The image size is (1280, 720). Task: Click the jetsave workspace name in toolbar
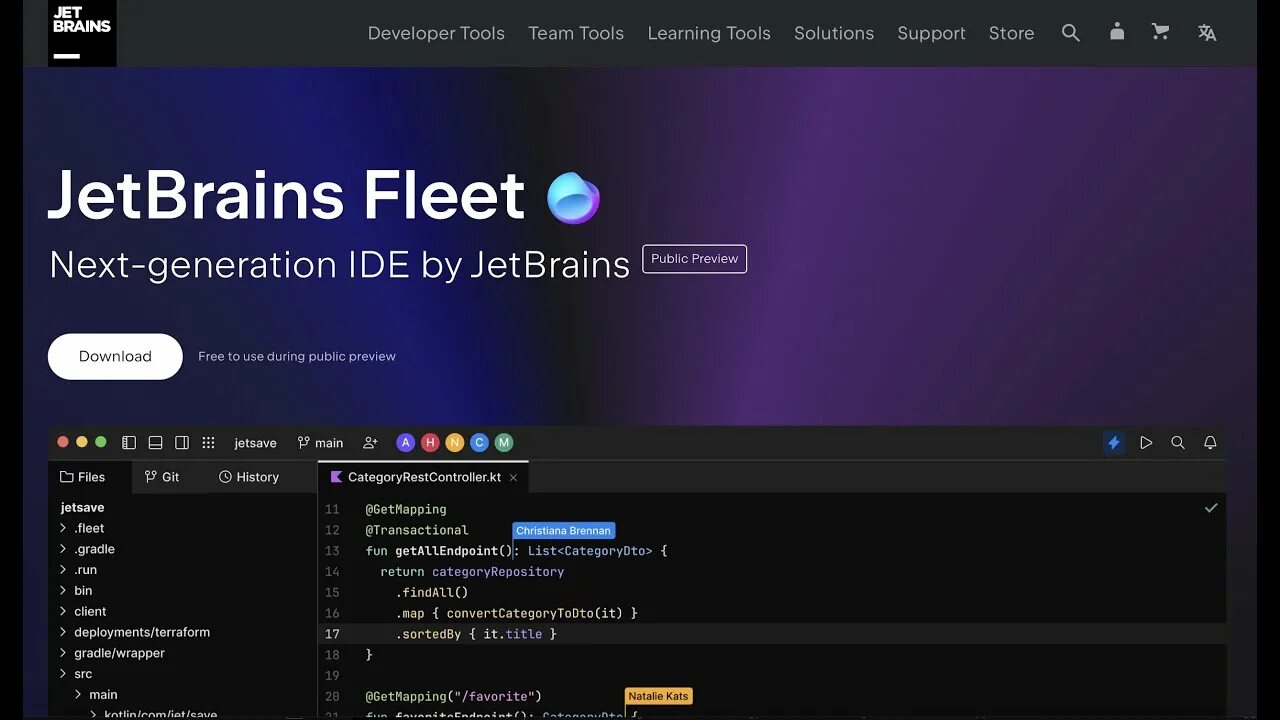point(255,443)
